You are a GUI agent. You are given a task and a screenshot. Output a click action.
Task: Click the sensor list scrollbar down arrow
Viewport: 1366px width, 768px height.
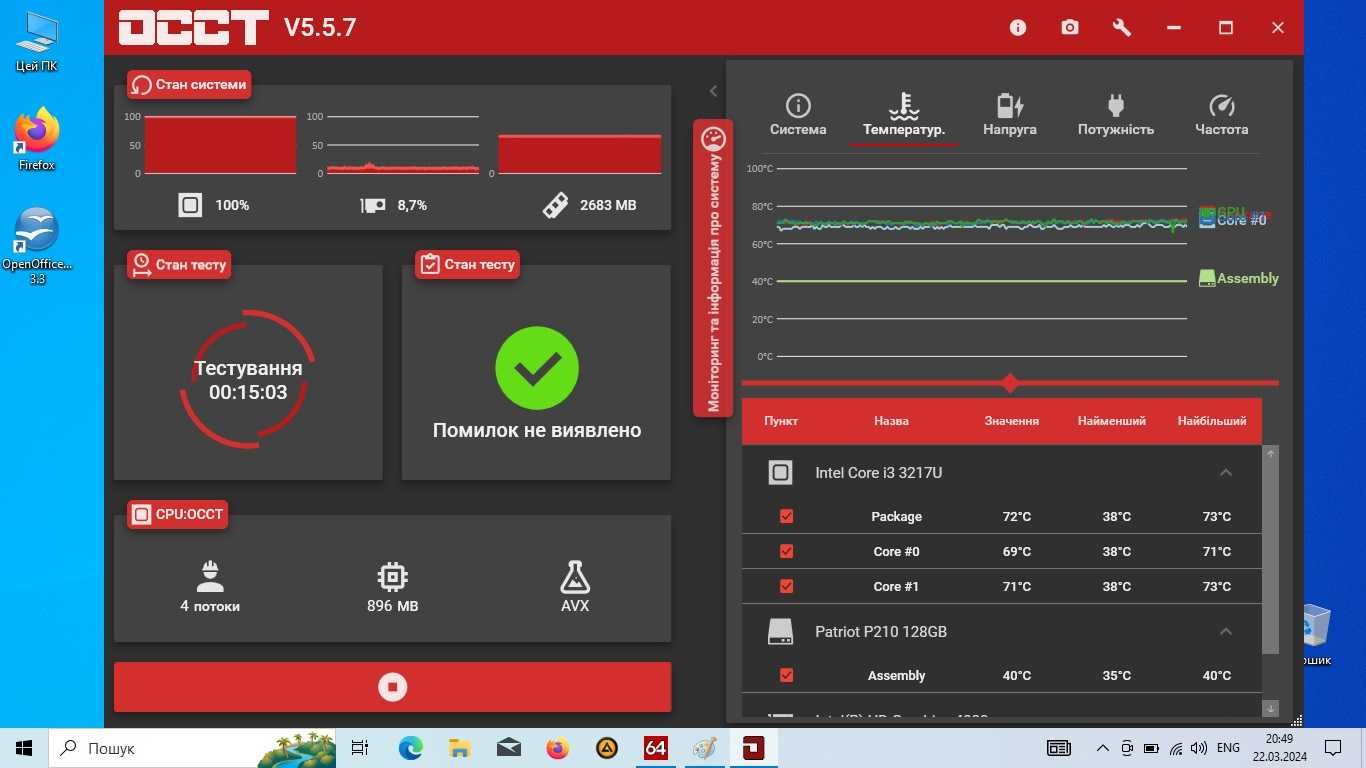[x=1271, y=708]
